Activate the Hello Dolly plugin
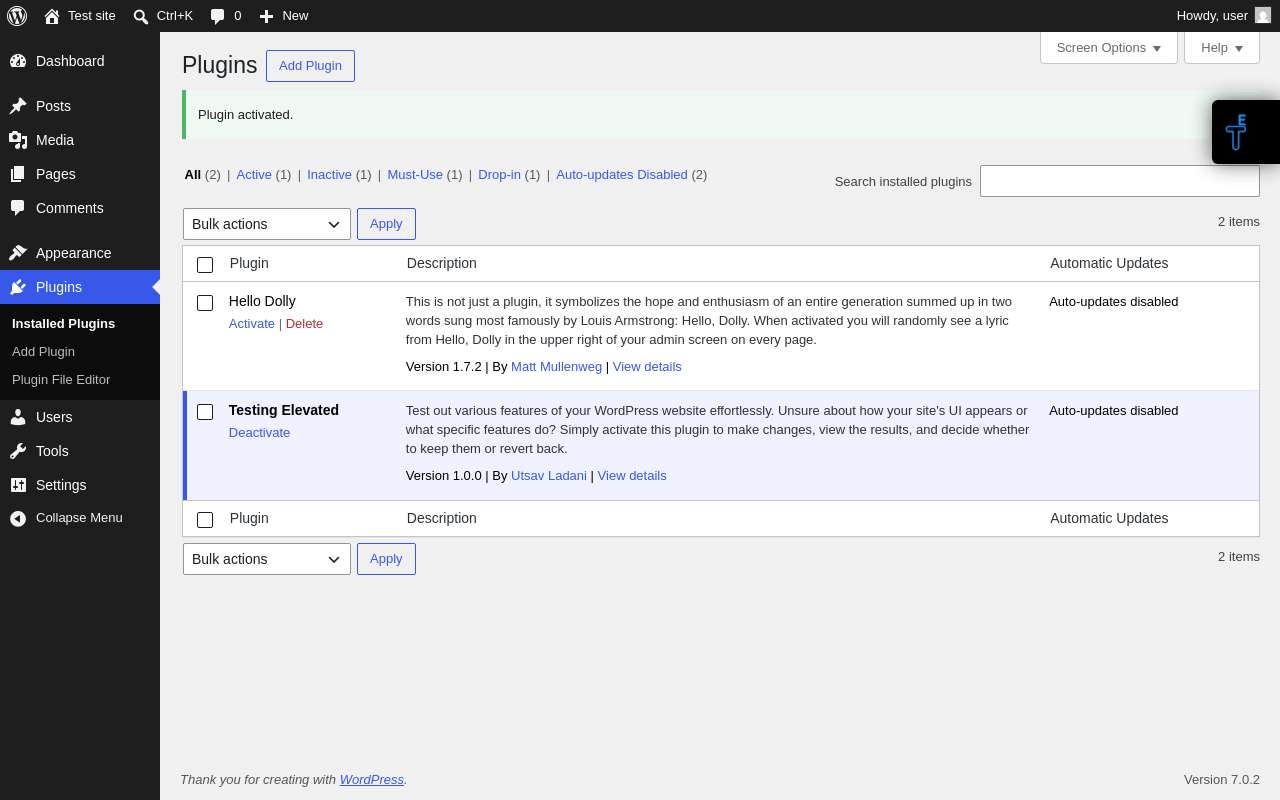This screenshot has width=1280, height=800. [252, 323]
